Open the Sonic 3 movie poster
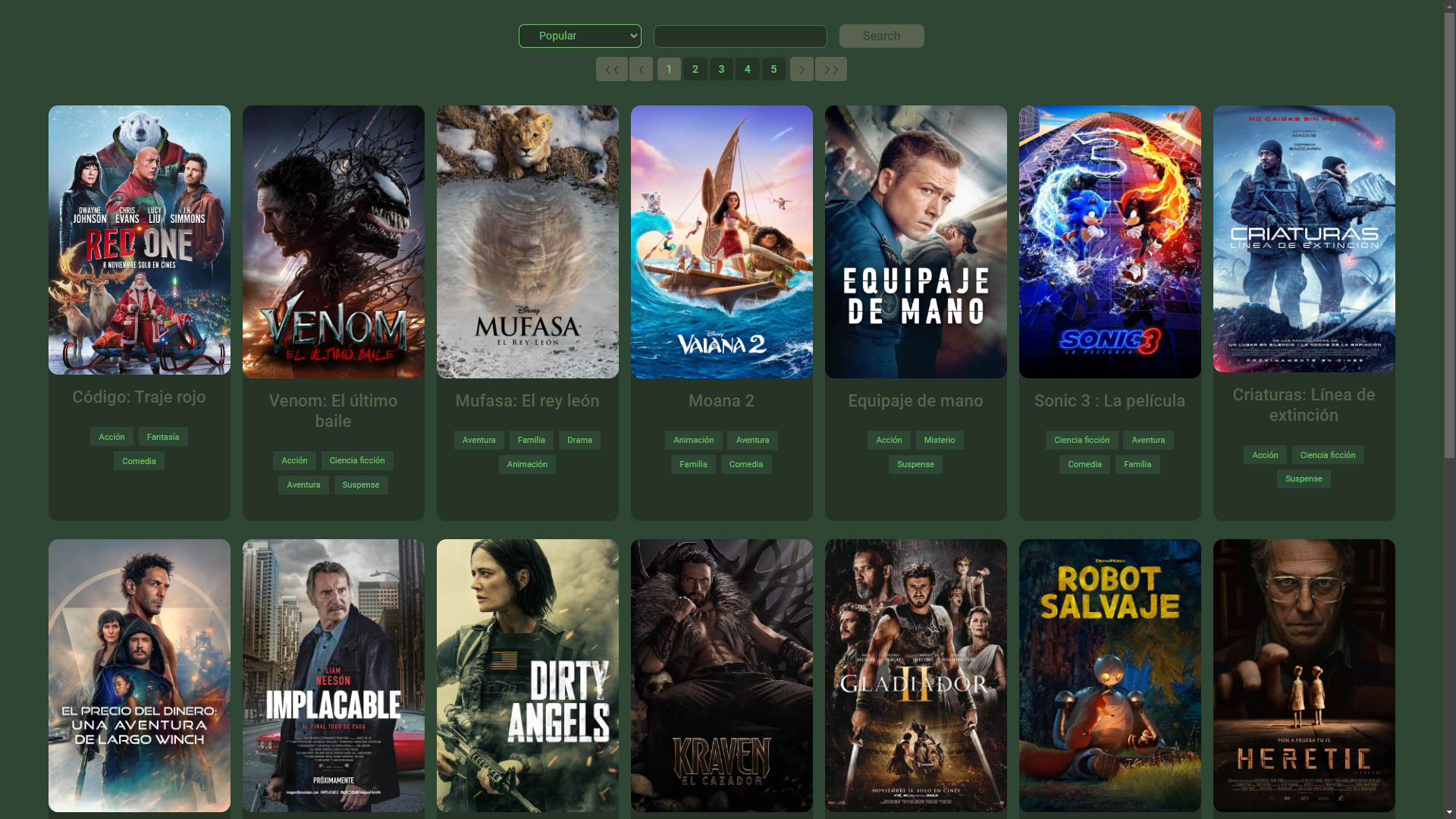The image size is (1456, 819). [x=1109, y=241]
